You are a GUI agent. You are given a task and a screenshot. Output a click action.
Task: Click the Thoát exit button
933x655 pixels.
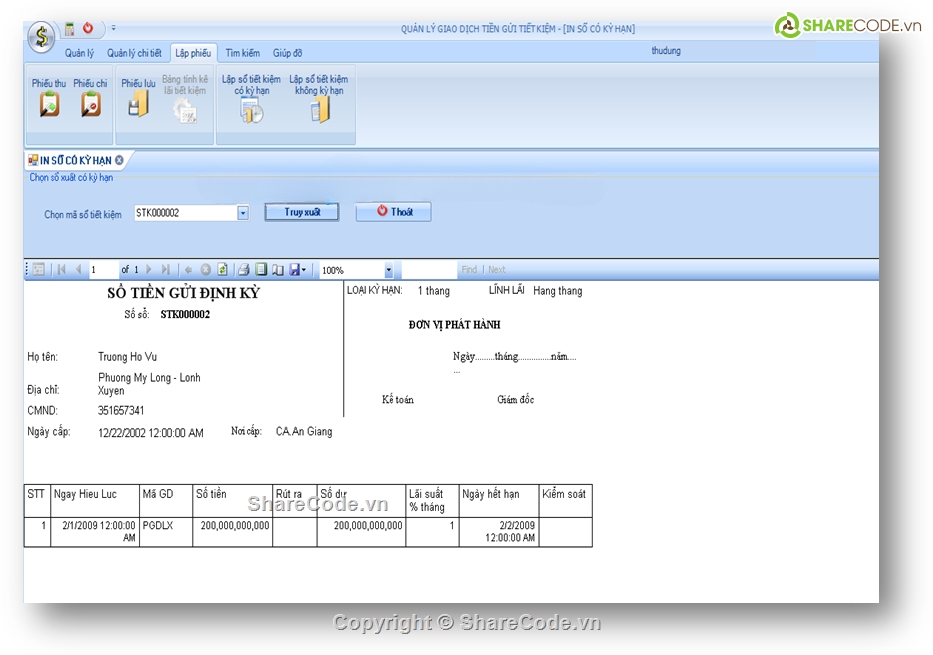pos(393,212)
